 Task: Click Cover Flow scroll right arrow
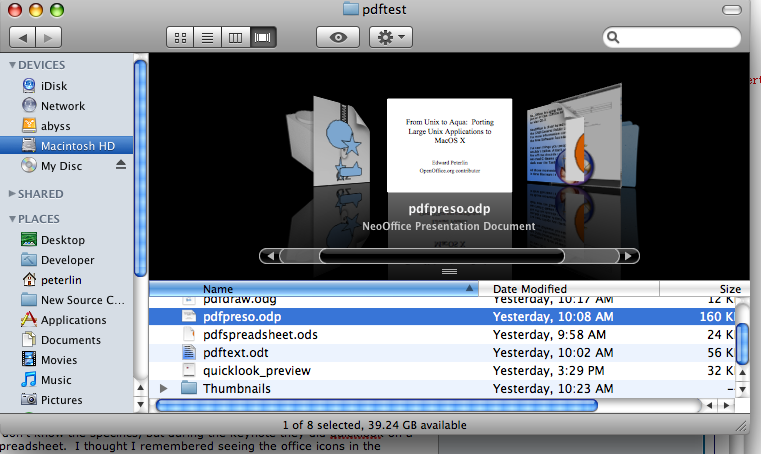tap(629, 256)
